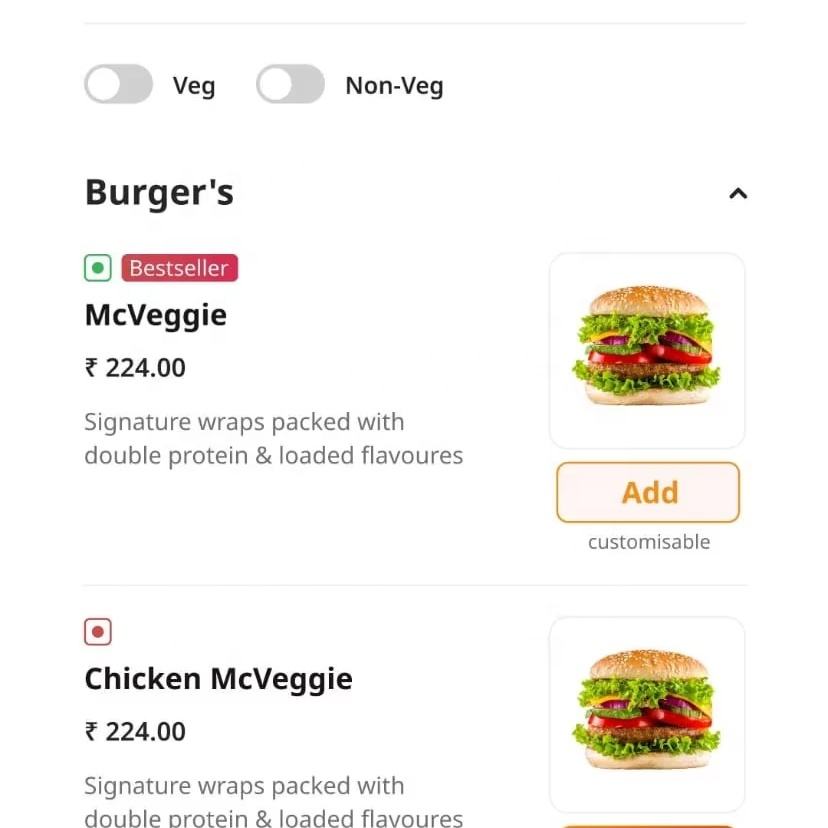828x828 pixels.
Task: Select the McVeggie item title
Action: pyautogui.click(x=156, y=315)
